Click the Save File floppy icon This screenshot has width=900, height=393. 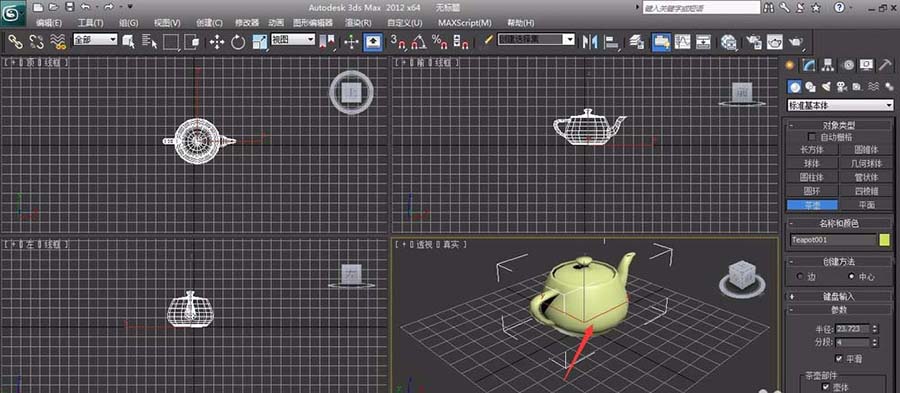pyautogui.click(x=69, y=7)
